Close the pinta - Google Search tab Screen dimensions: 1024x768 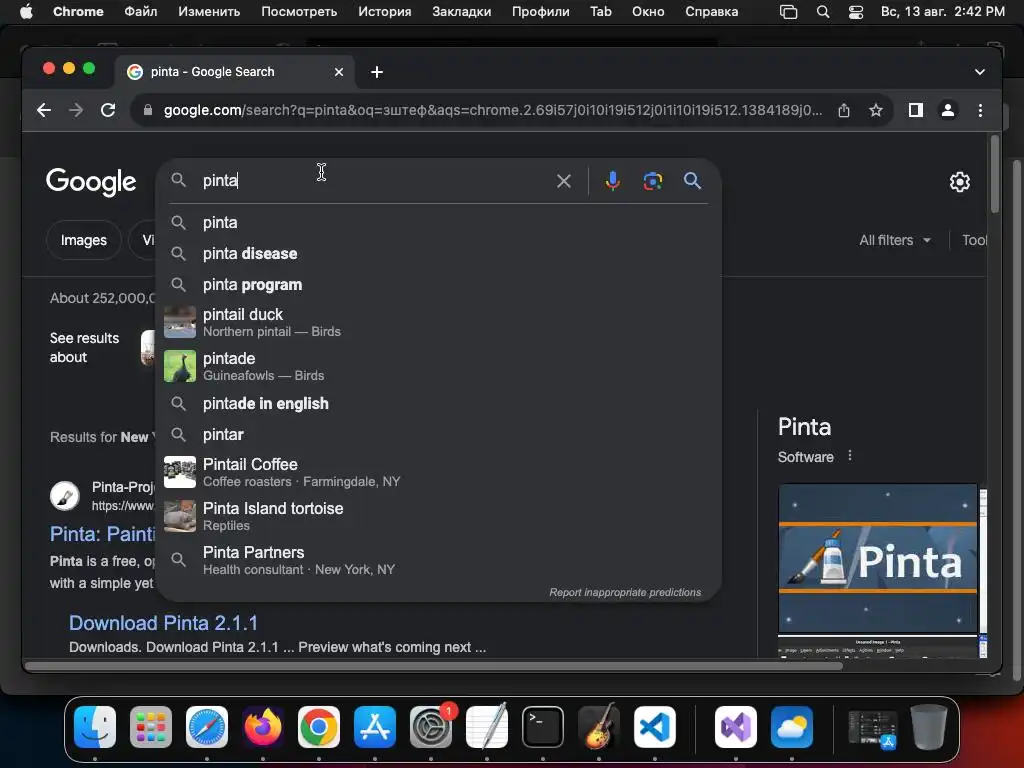click(339, 72)
